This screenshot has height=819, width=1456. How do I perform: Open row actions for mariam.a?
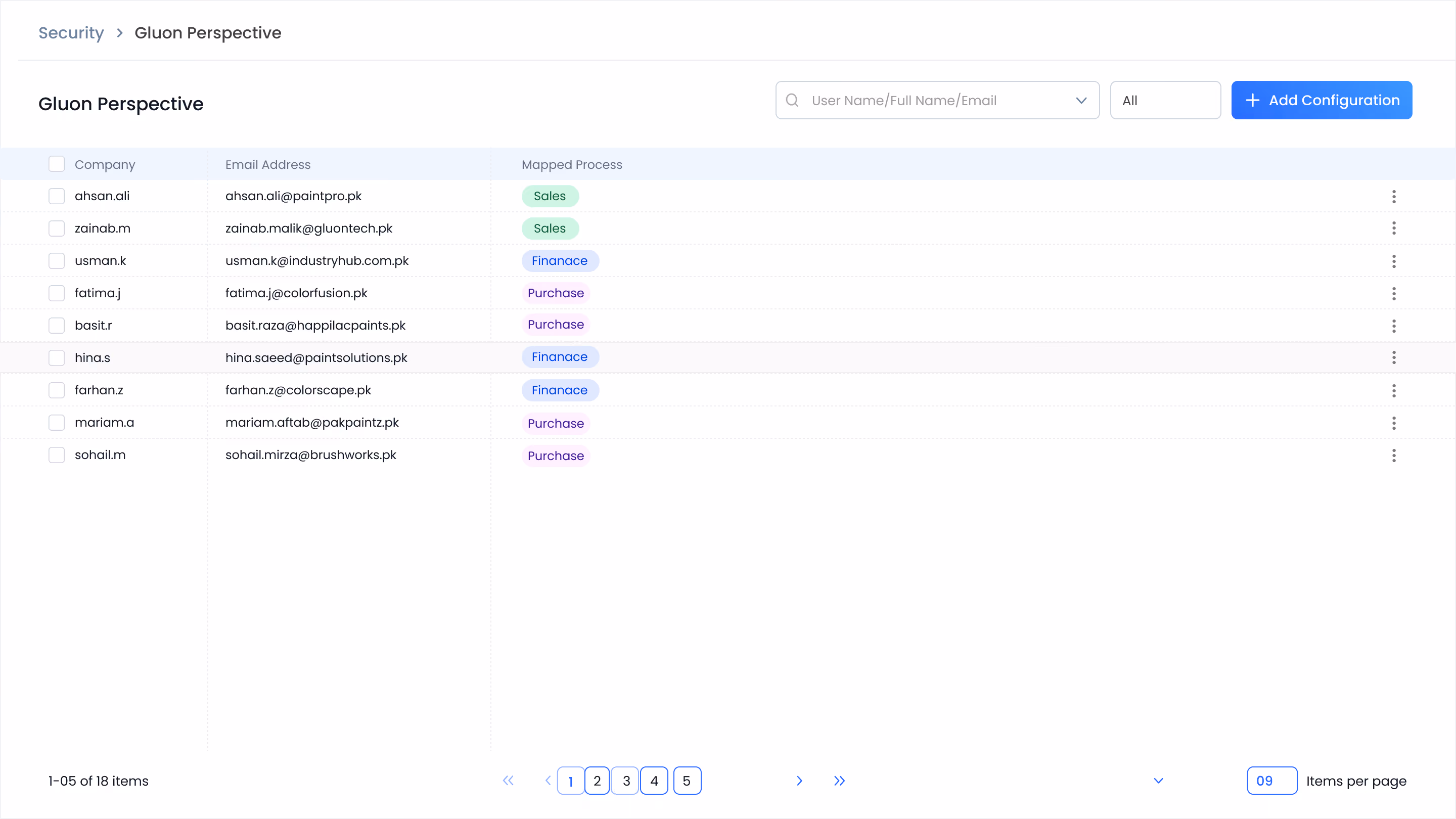[x=1394, y=423]
